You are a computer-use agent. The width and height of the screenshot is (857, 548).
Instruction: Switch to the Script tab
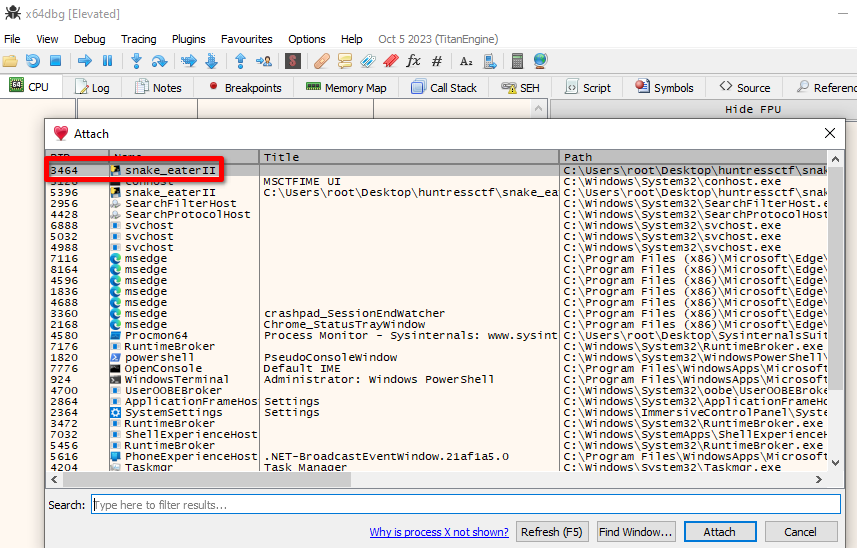tap(588, 87)
